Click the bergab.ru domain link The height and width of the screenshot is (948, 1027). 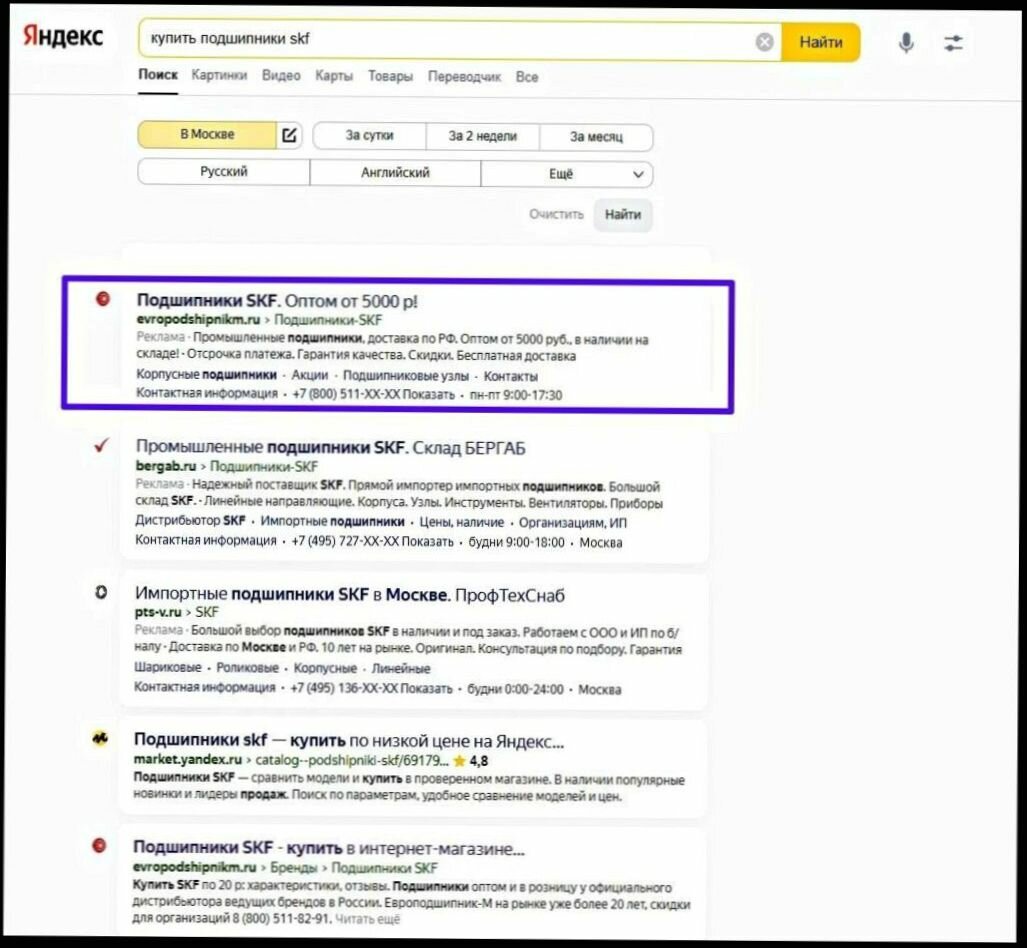pyautogui.click(x=166, y=466)
